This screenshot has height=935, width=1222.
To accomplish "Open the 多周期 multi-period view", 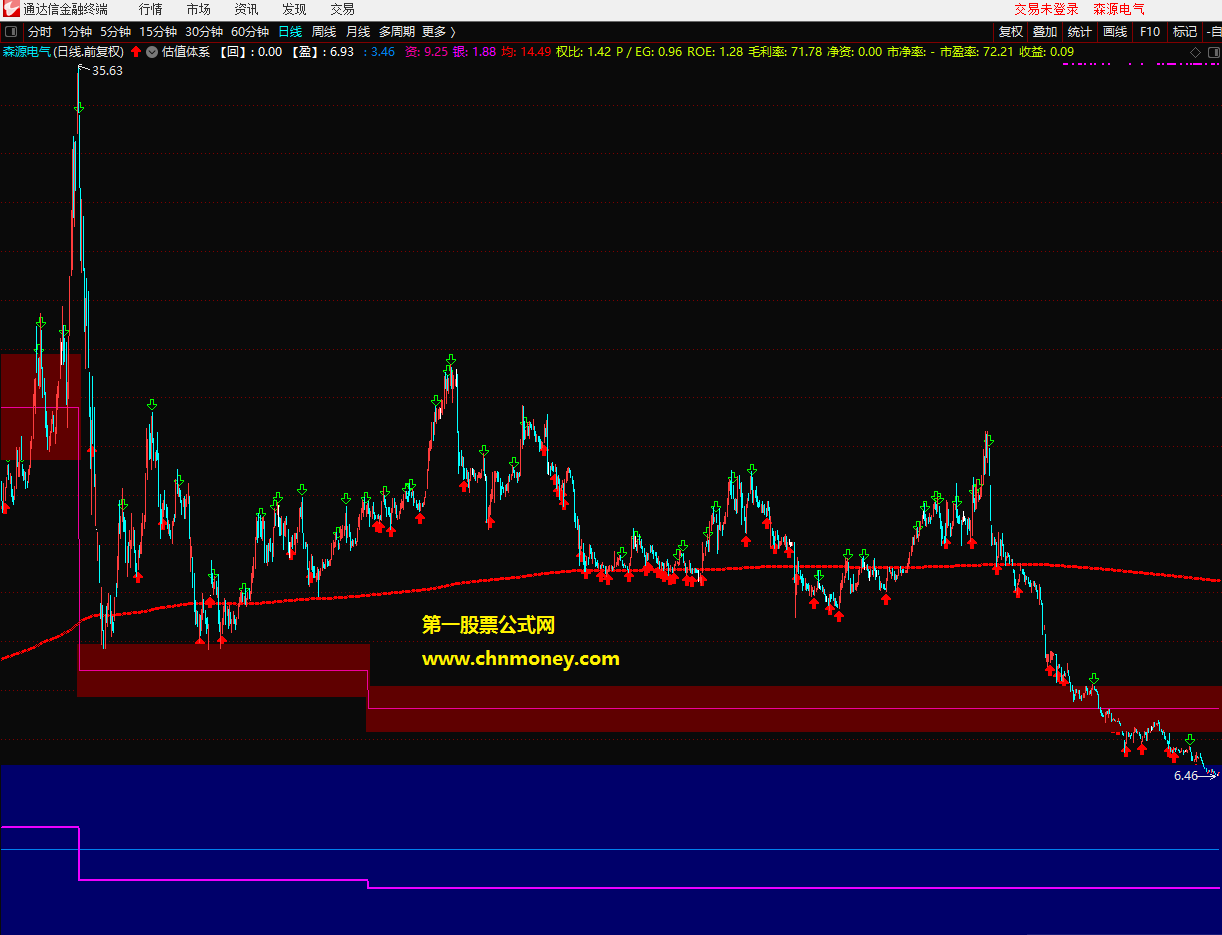I will tap(396, 32).
